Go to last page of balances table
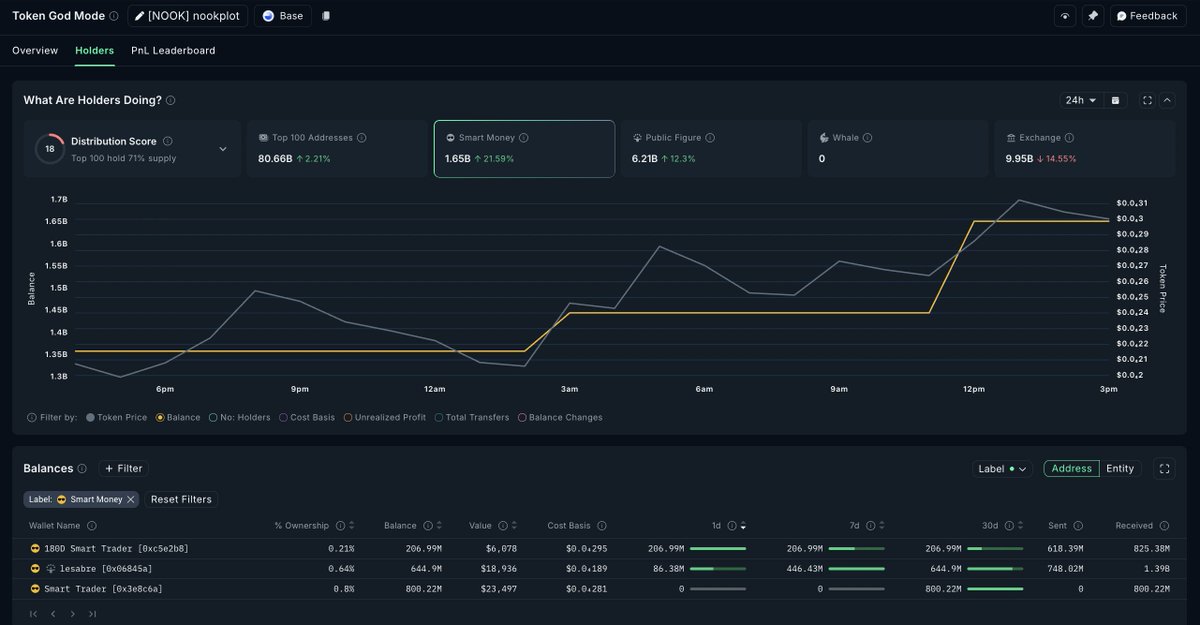Image resolution: width=1200 pixels, height=625 pixels. [92, 614]
